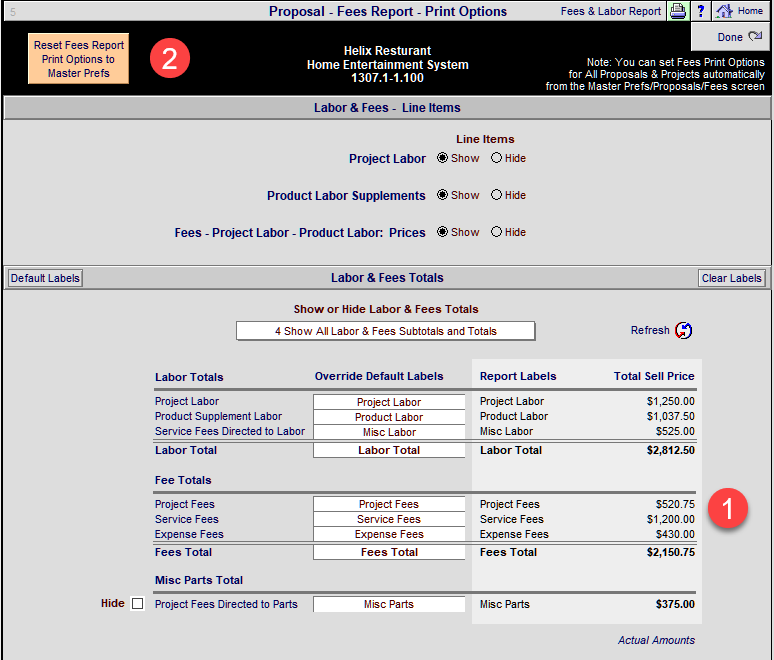Click the Labor & Fees Totals section header

tap(387, 277)
